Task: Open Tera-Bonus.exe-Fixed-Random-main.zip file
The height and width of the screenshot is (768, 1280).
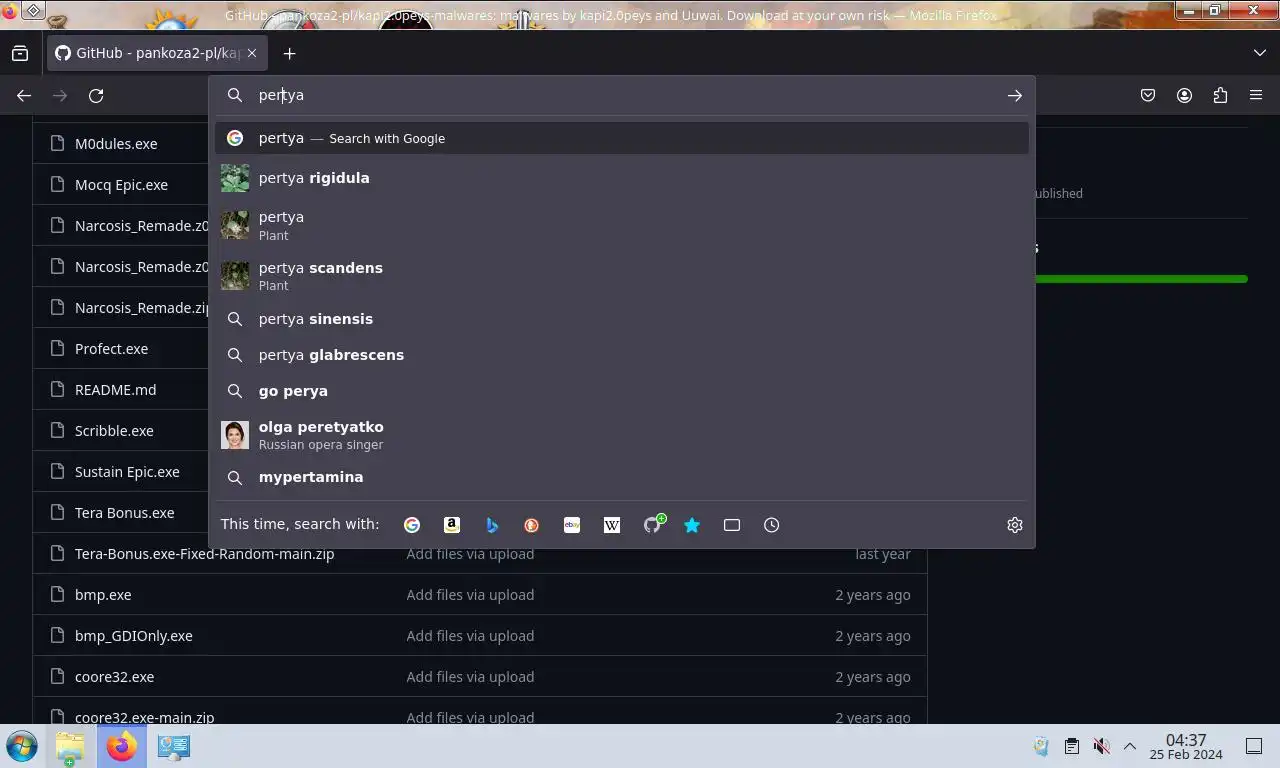Action: click(204, 553)
